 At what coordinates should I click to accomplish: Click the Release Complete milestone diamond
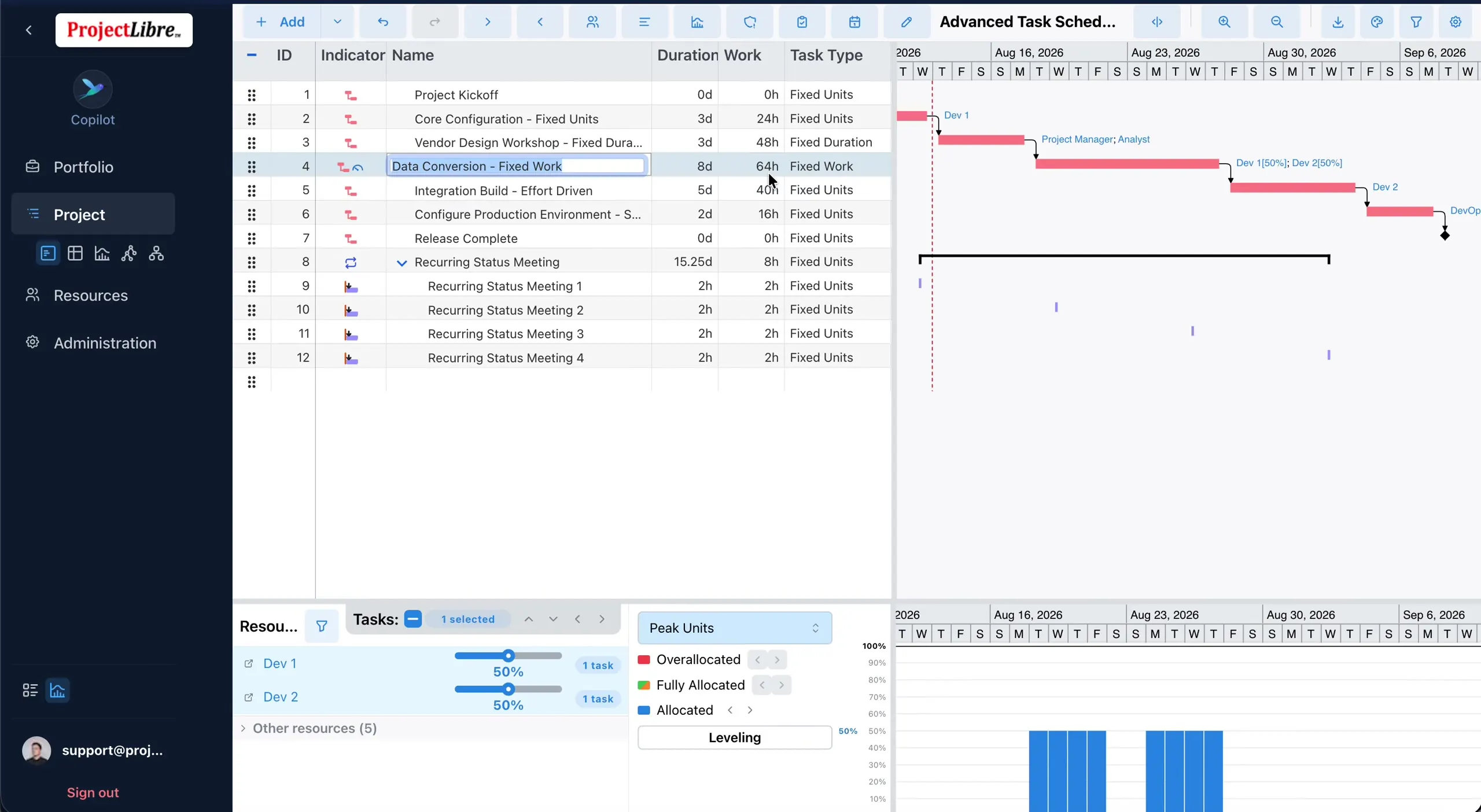pyautogui.click(x=1445, y=235)
